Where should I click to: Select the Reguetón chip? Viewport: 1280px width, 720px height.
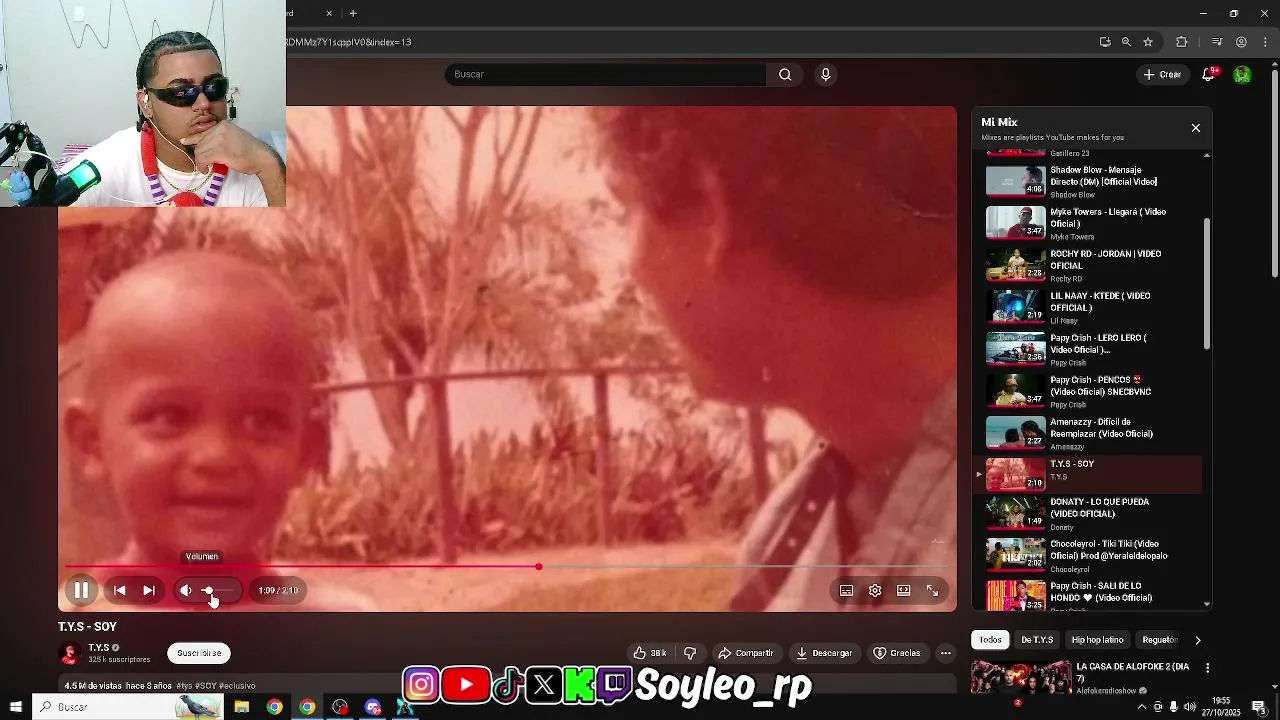click(x=1159, y=640)
